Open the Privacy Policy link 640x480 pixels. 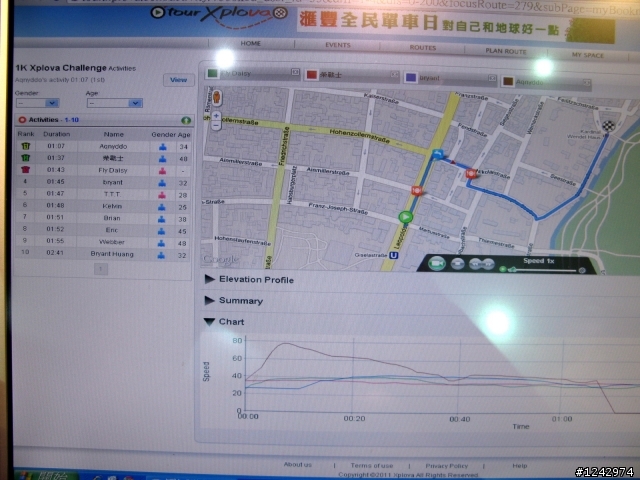(x=447, y=466)
